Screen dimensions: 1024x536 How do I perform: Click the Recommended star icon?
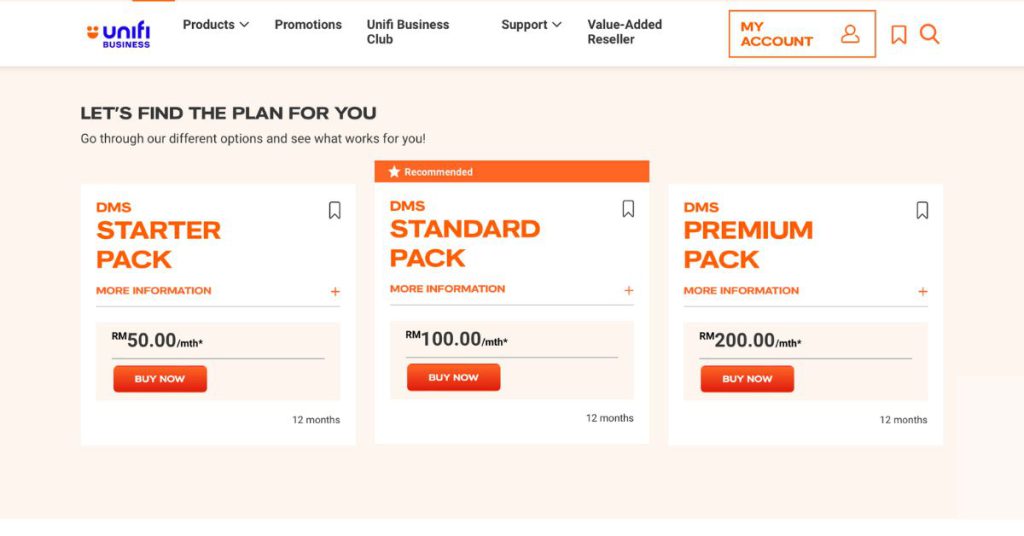click(x=394, y=172)
